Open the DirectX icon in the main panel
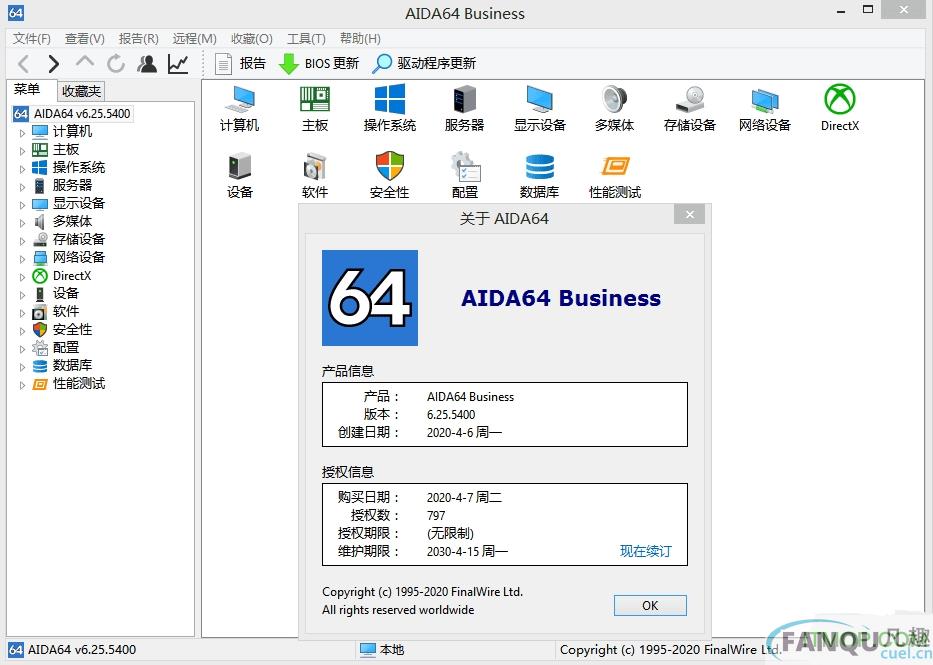This screenshot has height=665, width=933. click(x=840, y=108)
